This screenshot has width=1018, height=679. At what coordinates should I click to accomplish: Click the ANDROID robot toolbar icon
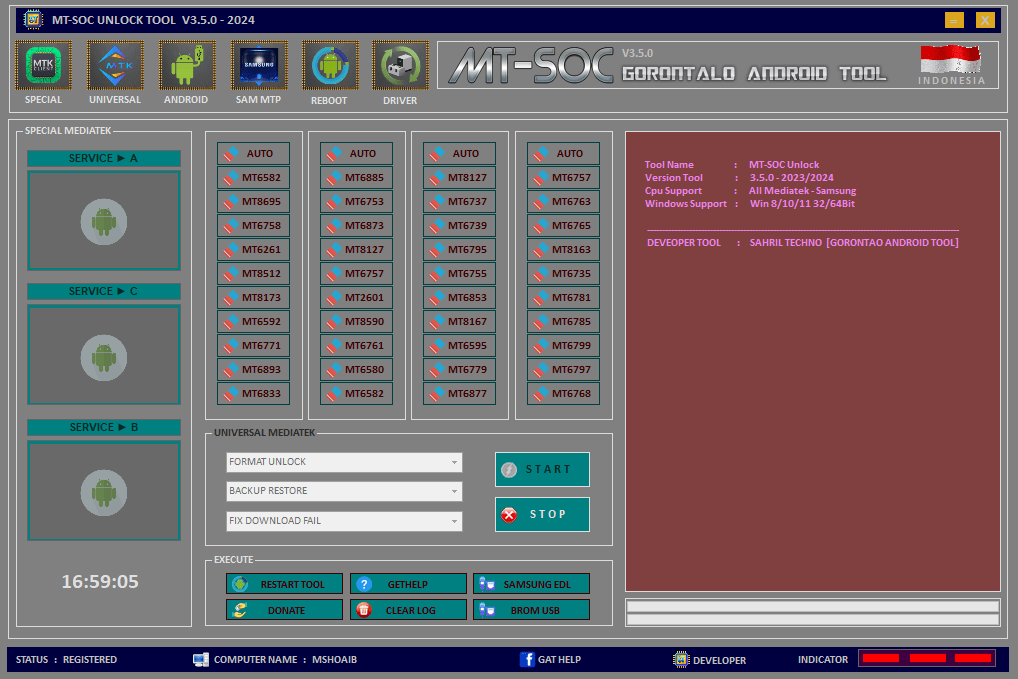(x=186, y=62)
